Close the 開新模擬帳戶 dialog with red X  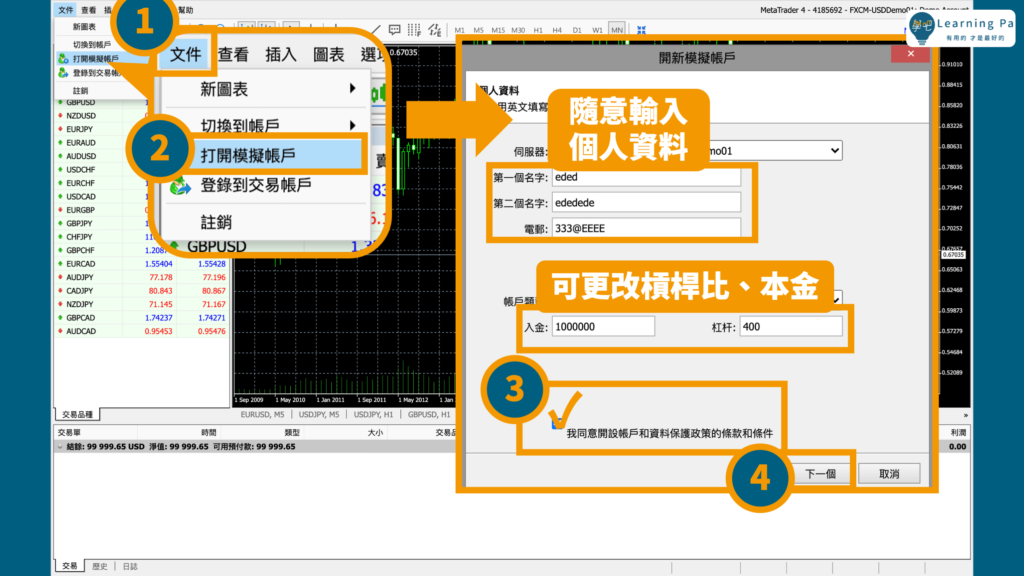click(x=910, y=54)
